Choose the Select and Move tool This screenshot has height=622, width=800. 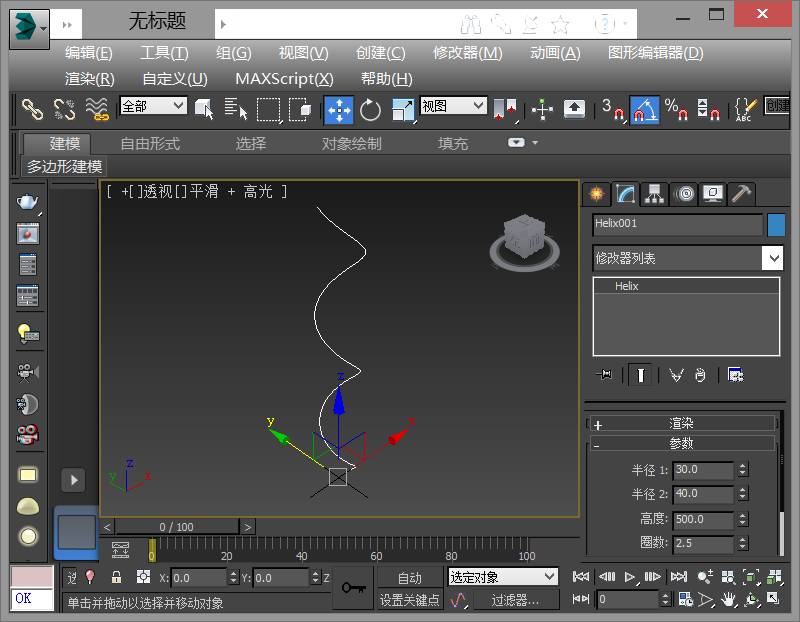(x=338, y=109)
